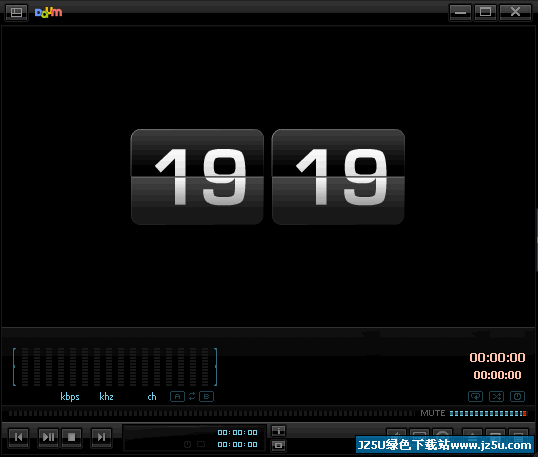Click the small repeat icon in display panel
This screenshot has height=457, width=538.
(x=201, y=445)
